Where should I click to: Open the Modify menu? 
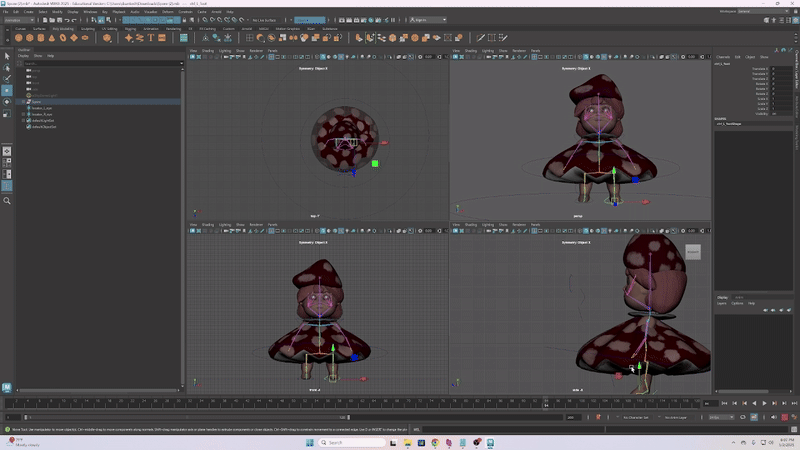[x=57, y=12]
